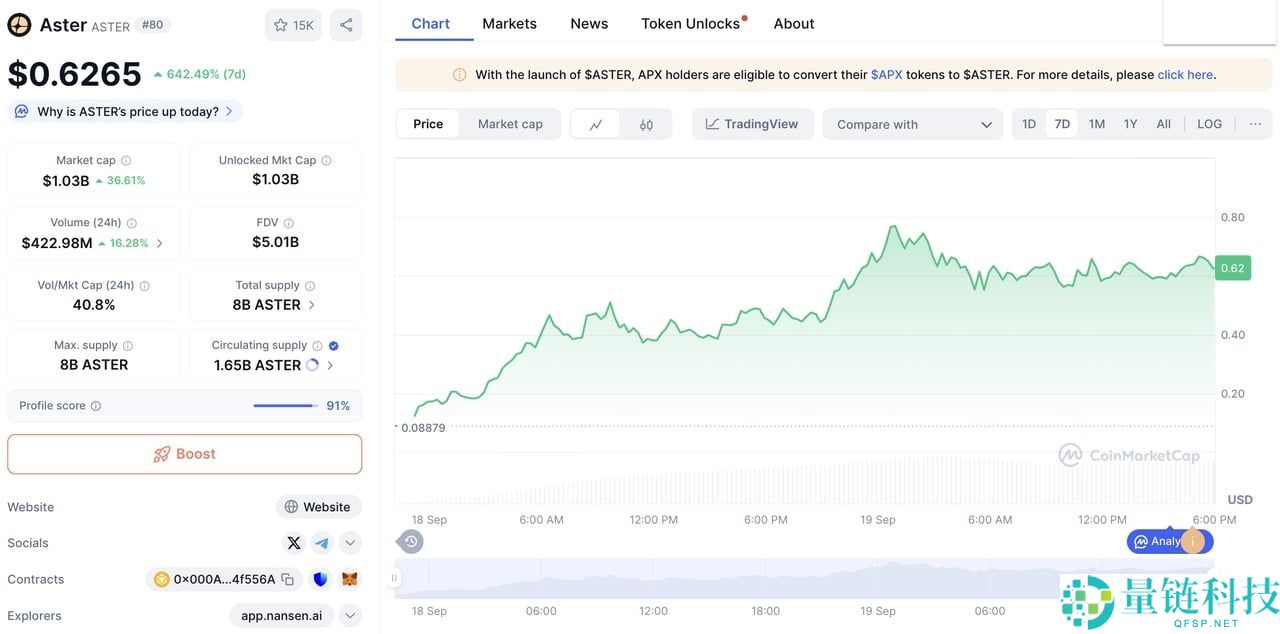
Task: Toggle chart to Market cap
Action: click(x=510, y=124)
